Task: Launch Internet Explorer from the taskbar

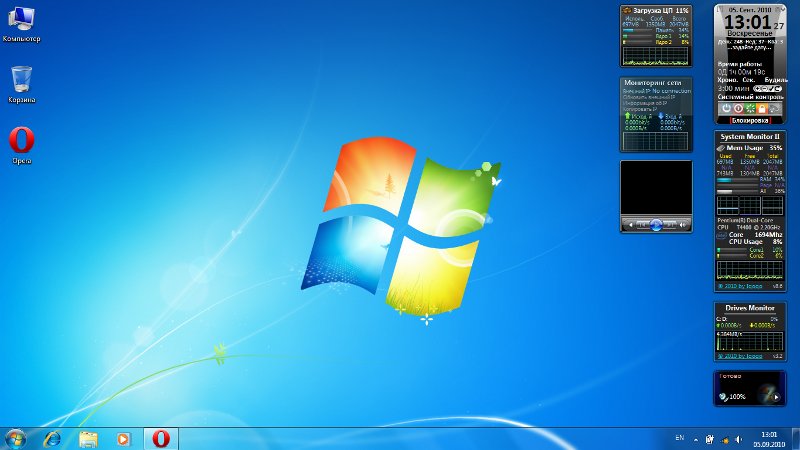Action: (52, 439)
